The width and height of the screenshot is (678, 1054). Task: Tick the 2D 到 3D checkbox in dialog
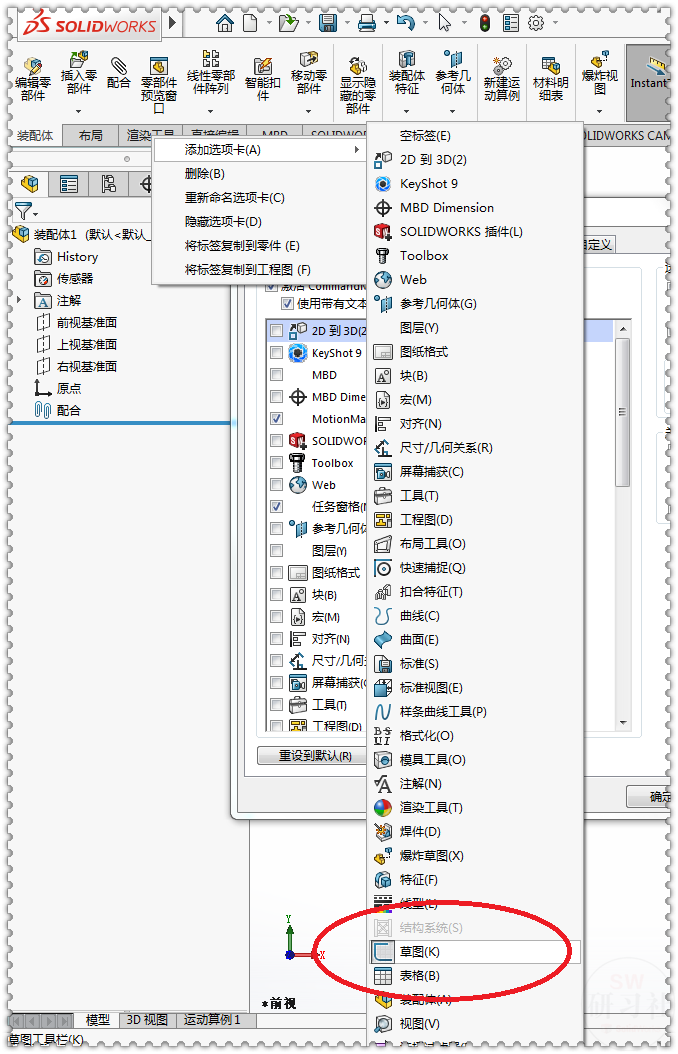point(276,331)
